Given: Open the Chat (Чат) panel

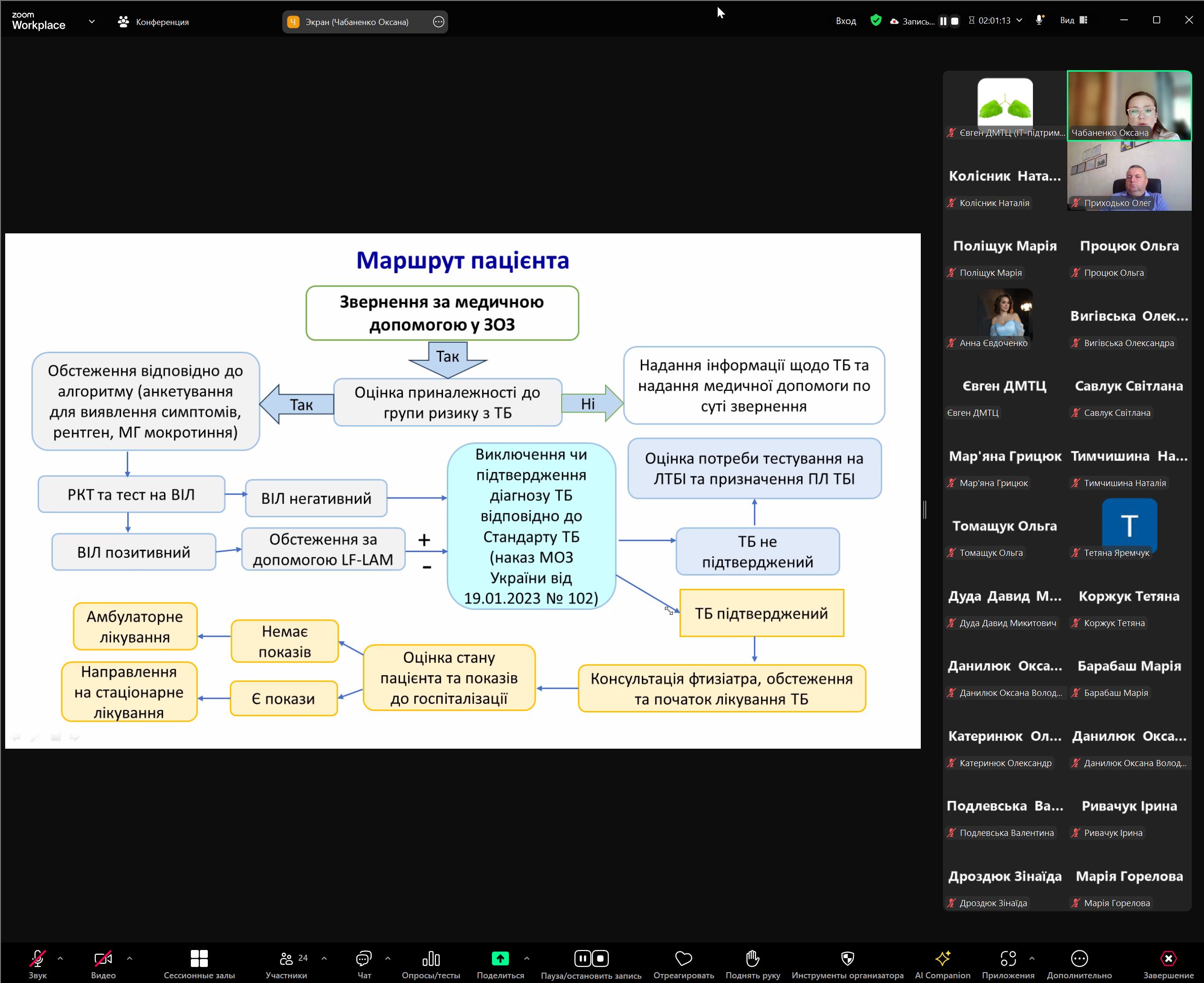Looking at the screenshot, I should (363, 958).
